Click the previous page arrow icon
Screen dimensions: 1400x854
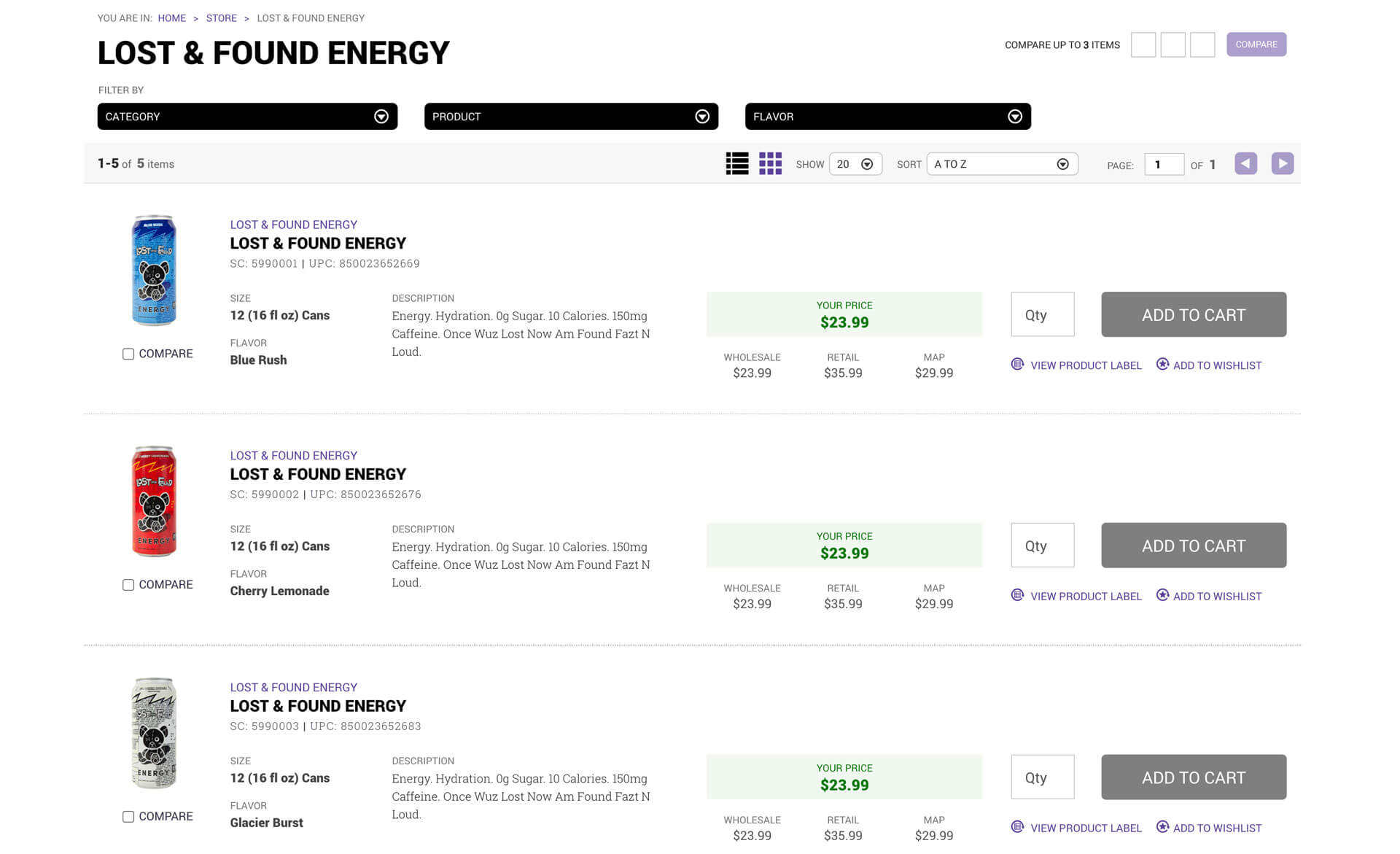coord(1245,163)
